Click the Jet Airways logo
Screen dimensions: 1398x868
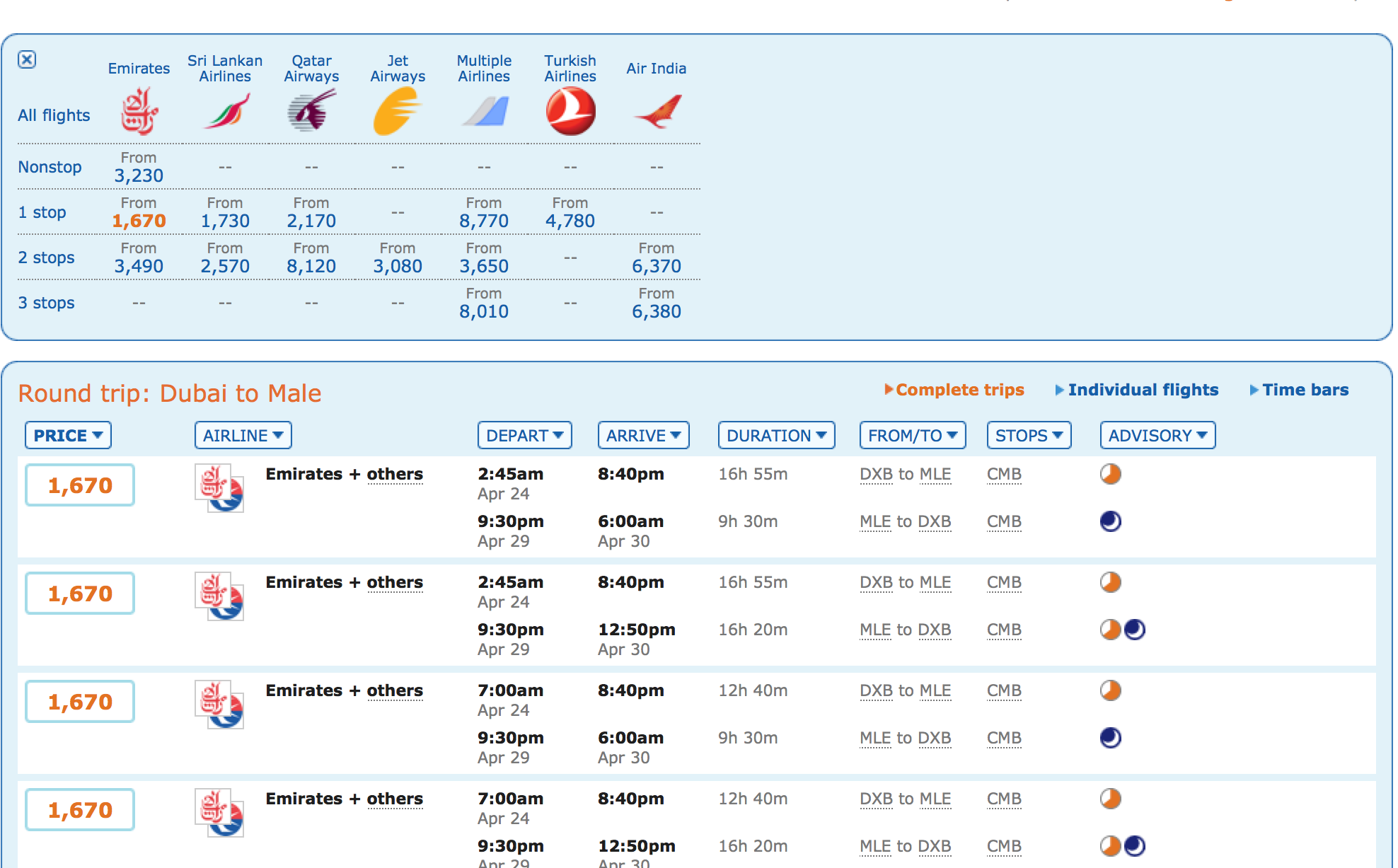point(397,111)
